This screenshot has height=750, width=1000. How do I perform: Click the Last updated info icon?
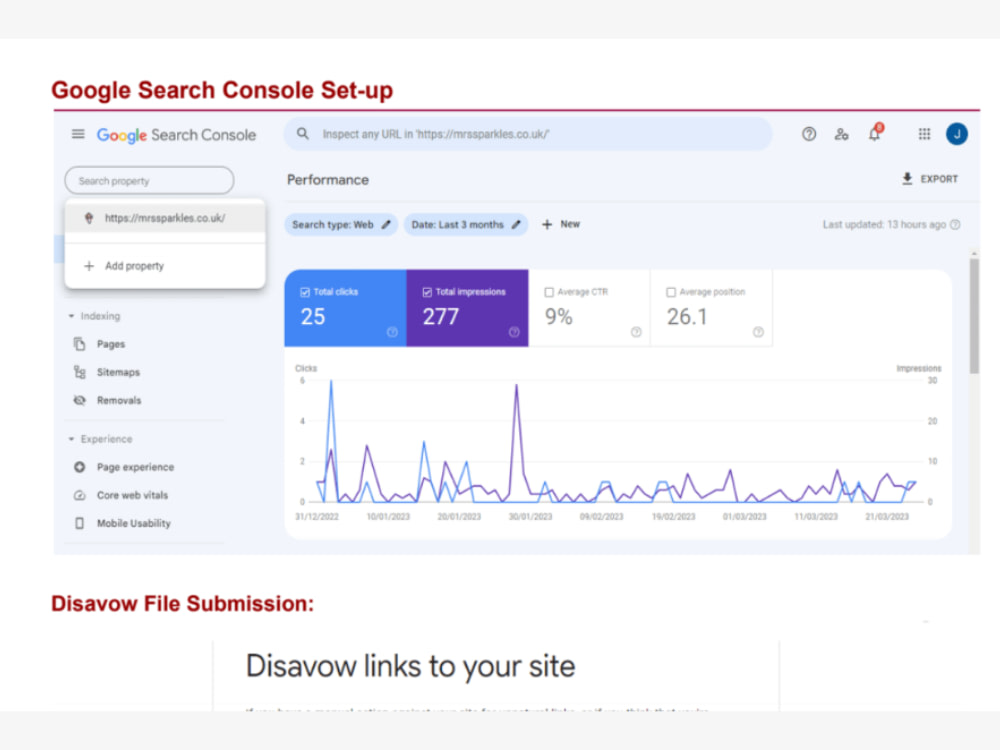[x=955, y=224]
